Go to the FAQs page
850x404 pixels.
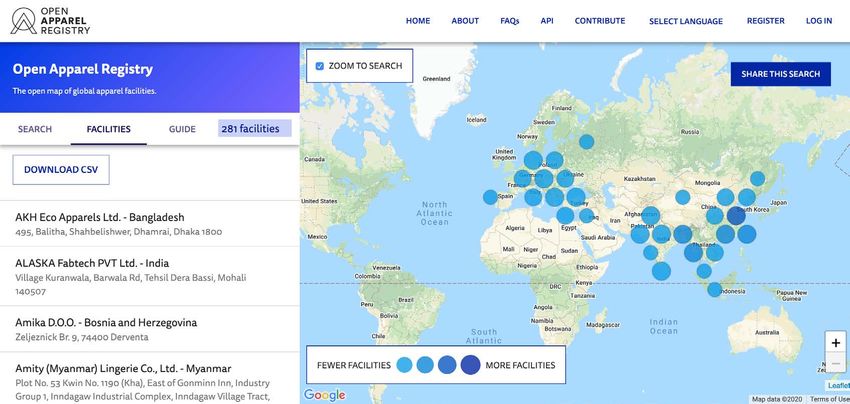[510, 21]
